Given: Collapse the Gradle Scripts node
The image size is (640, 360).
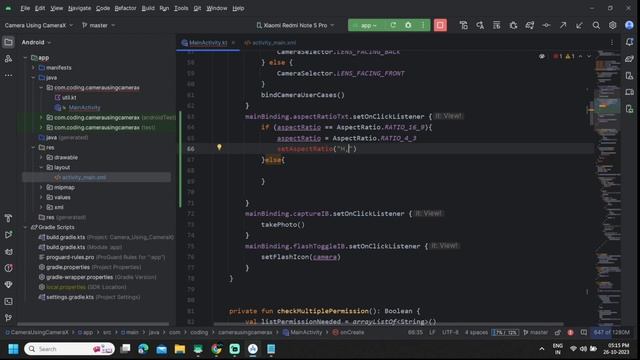Looking at the screenshot, I should coord(25,227).
